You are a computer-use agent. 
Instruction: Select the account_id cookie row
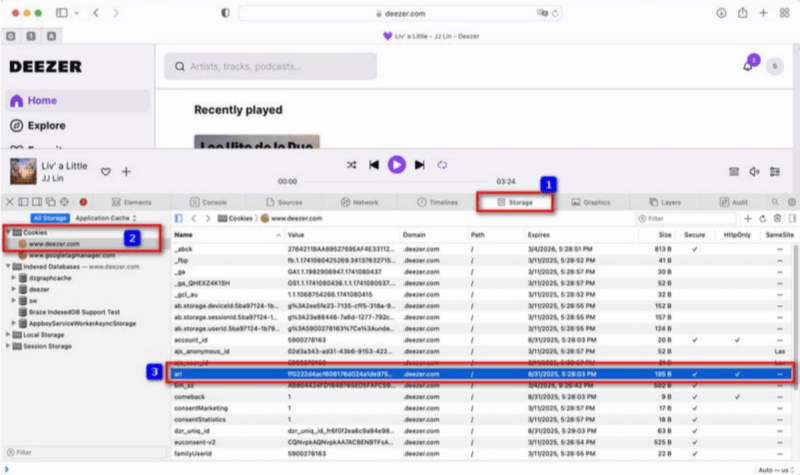pyautogui.click(x=482, y=340)
